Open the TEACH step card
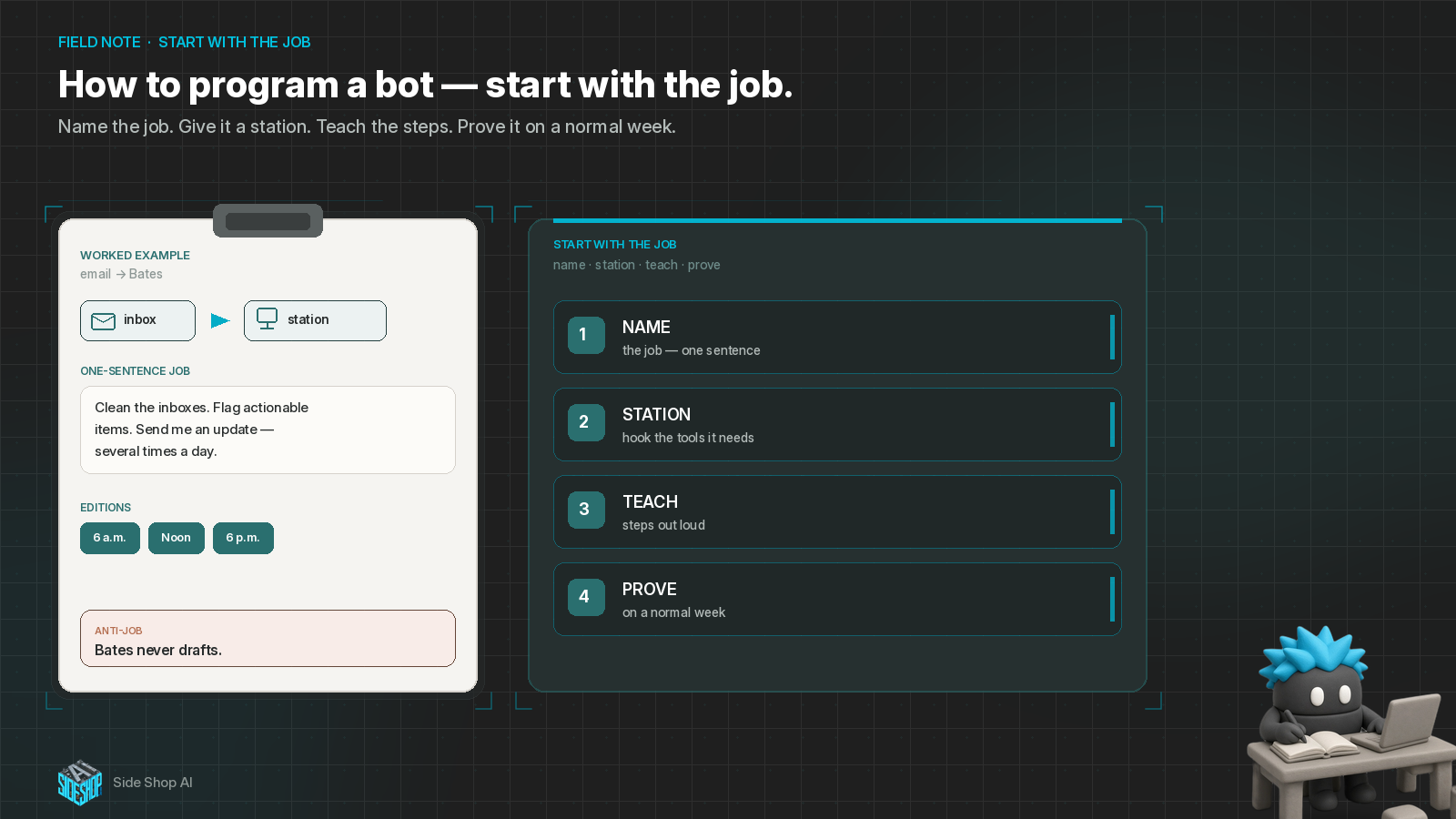Viewport: 1456px width, 819px height. [837, 511]
